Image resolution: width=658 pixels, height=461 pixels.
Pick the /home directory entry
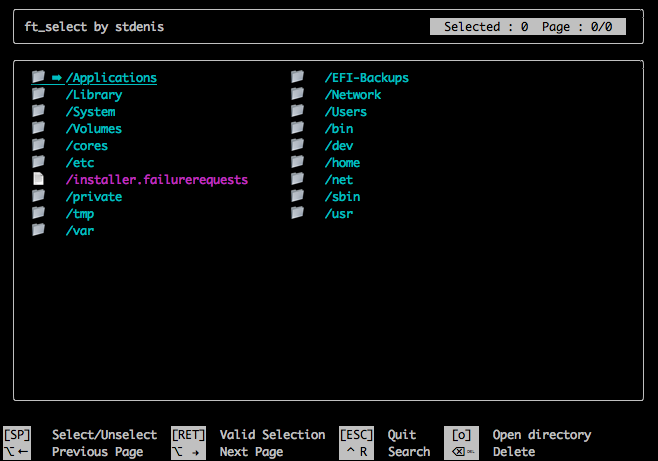point(342,163)
